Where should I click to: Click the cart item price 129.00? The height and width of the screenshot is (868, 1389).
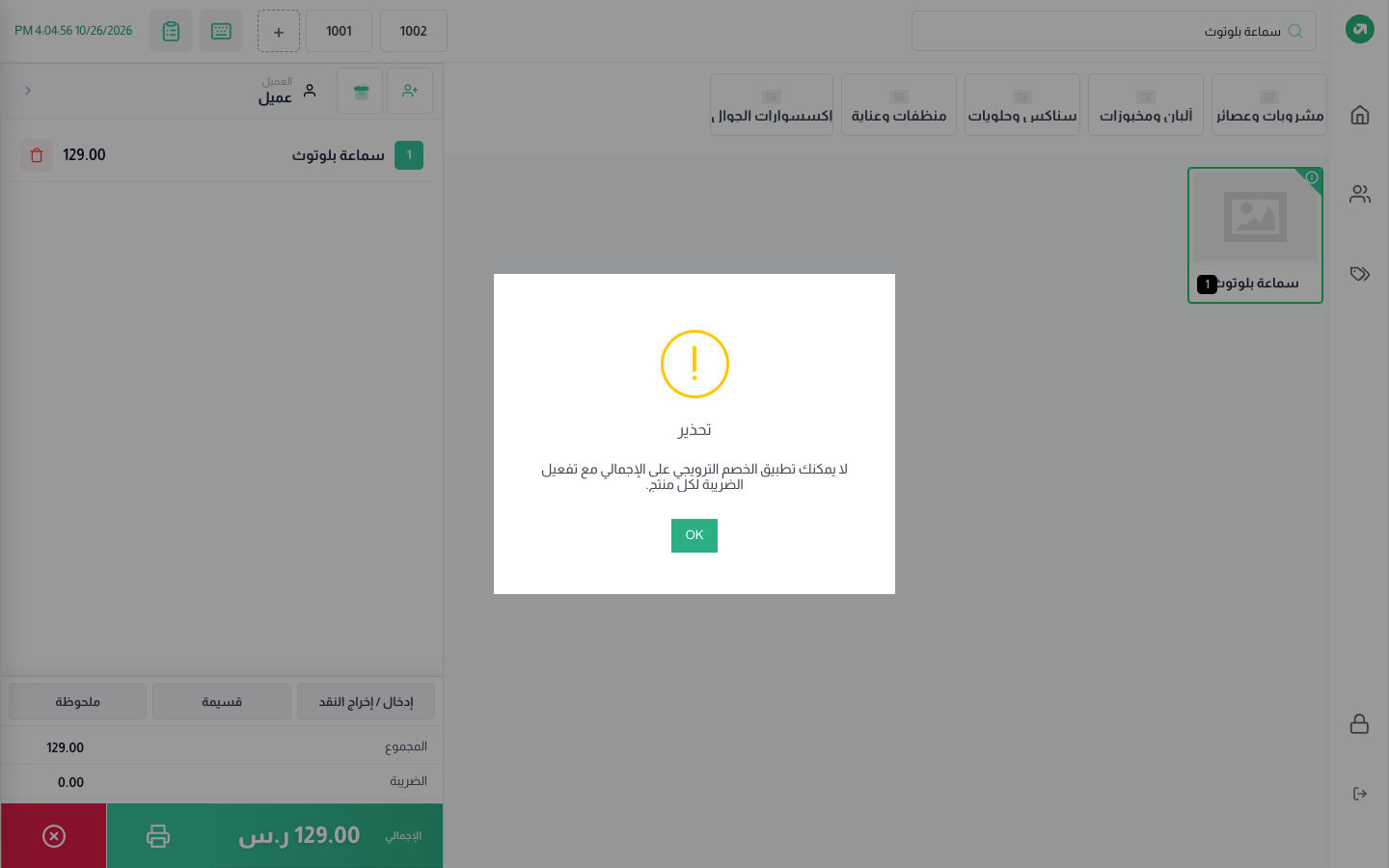pos(84,155)
